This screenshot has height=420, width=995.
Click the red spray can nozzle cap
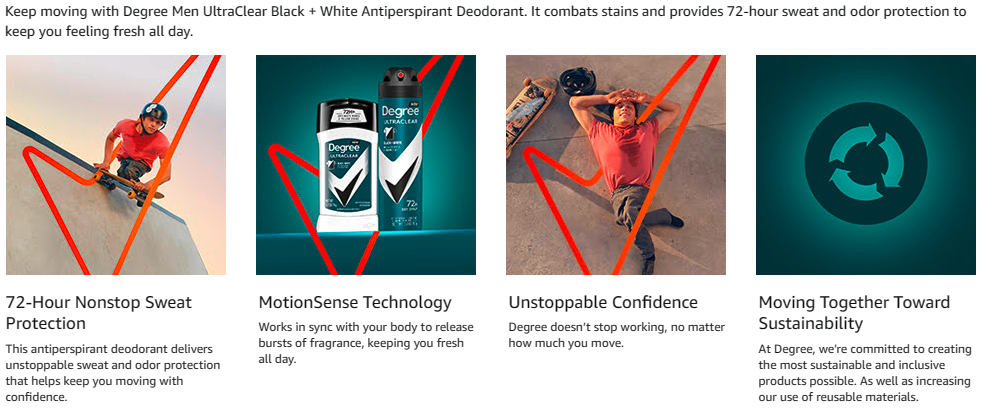(x=400, y=76)
